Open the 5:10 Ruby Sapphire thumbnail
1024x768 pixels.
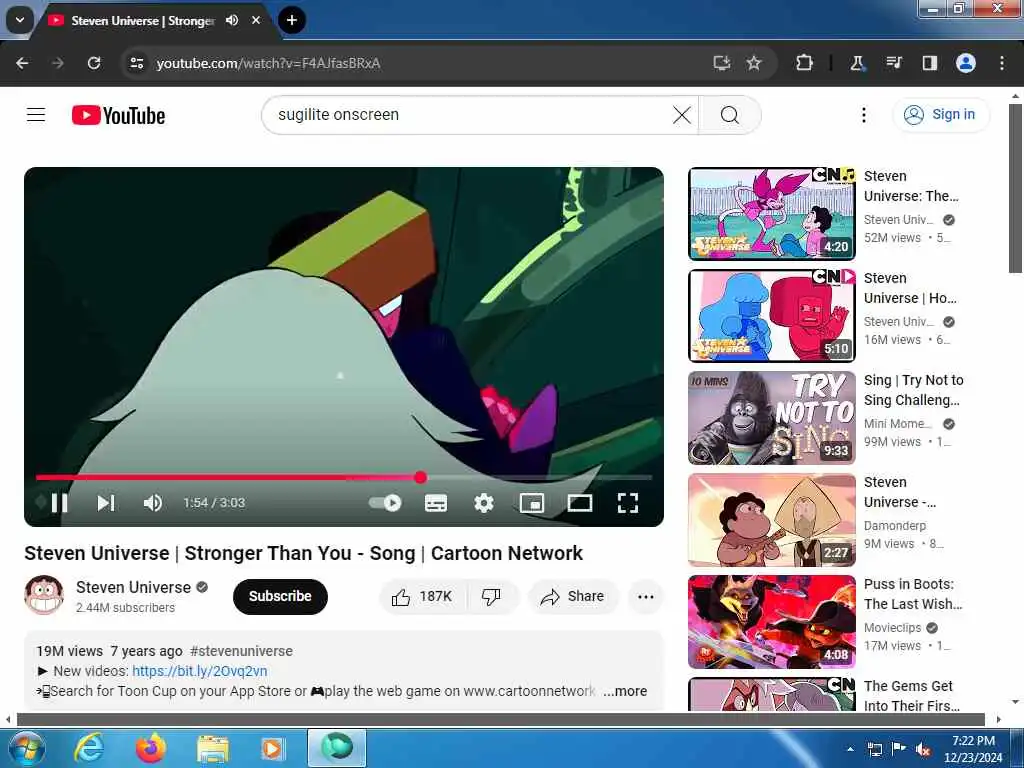pos(771,315)
